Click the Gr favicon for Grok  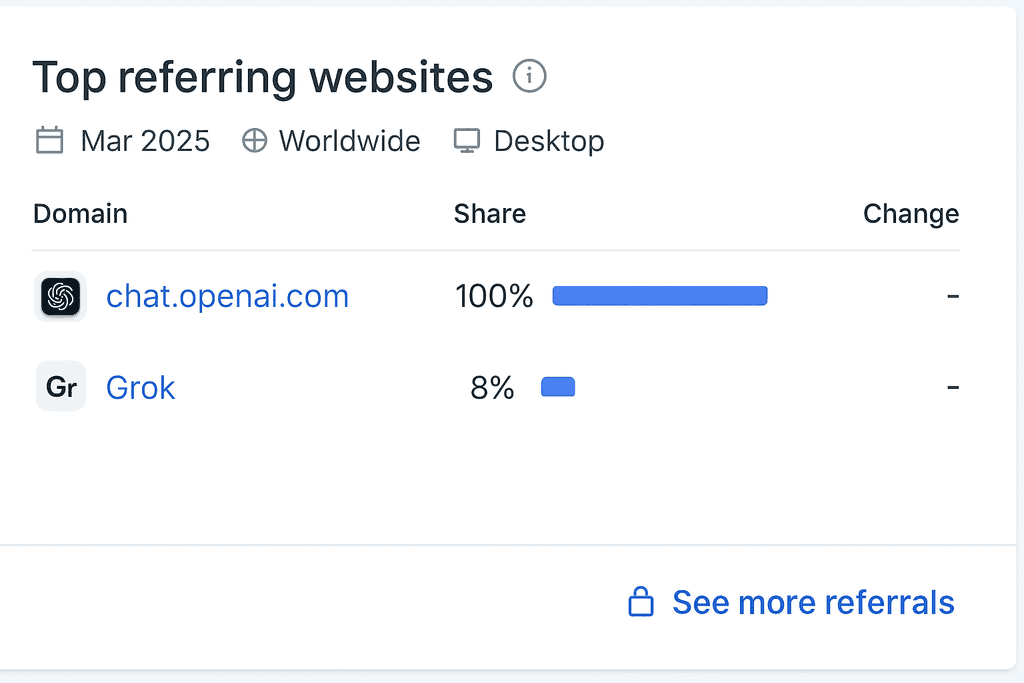pyautogui.click(x=61, y=387)
